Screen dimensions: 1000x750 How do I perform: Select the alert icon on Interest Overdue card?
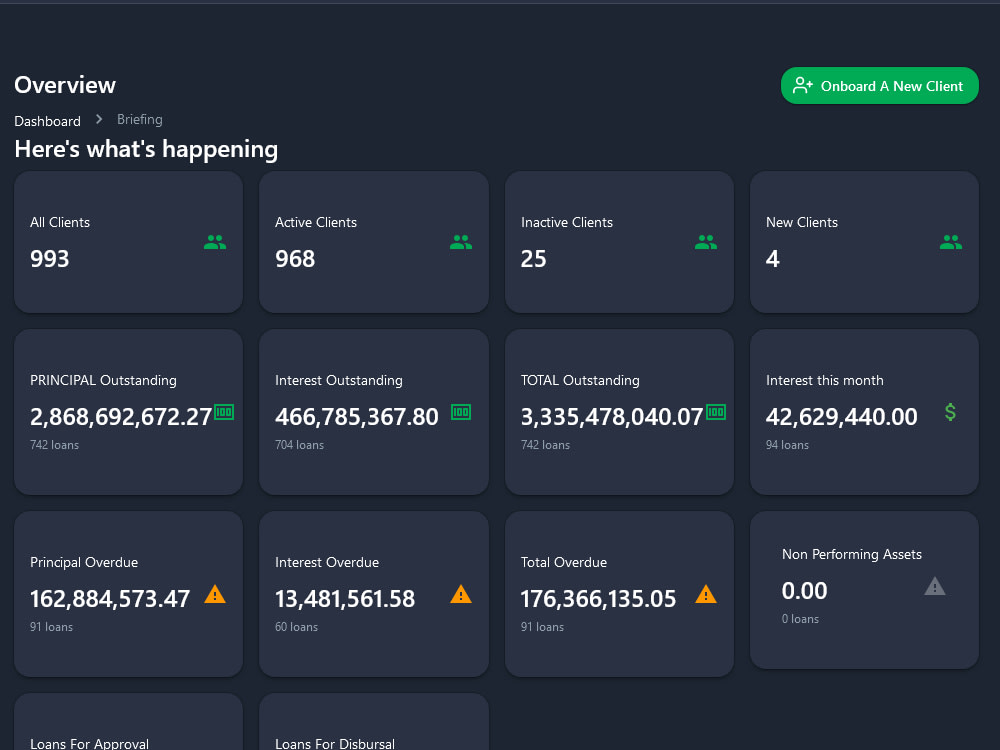point(461,594)
